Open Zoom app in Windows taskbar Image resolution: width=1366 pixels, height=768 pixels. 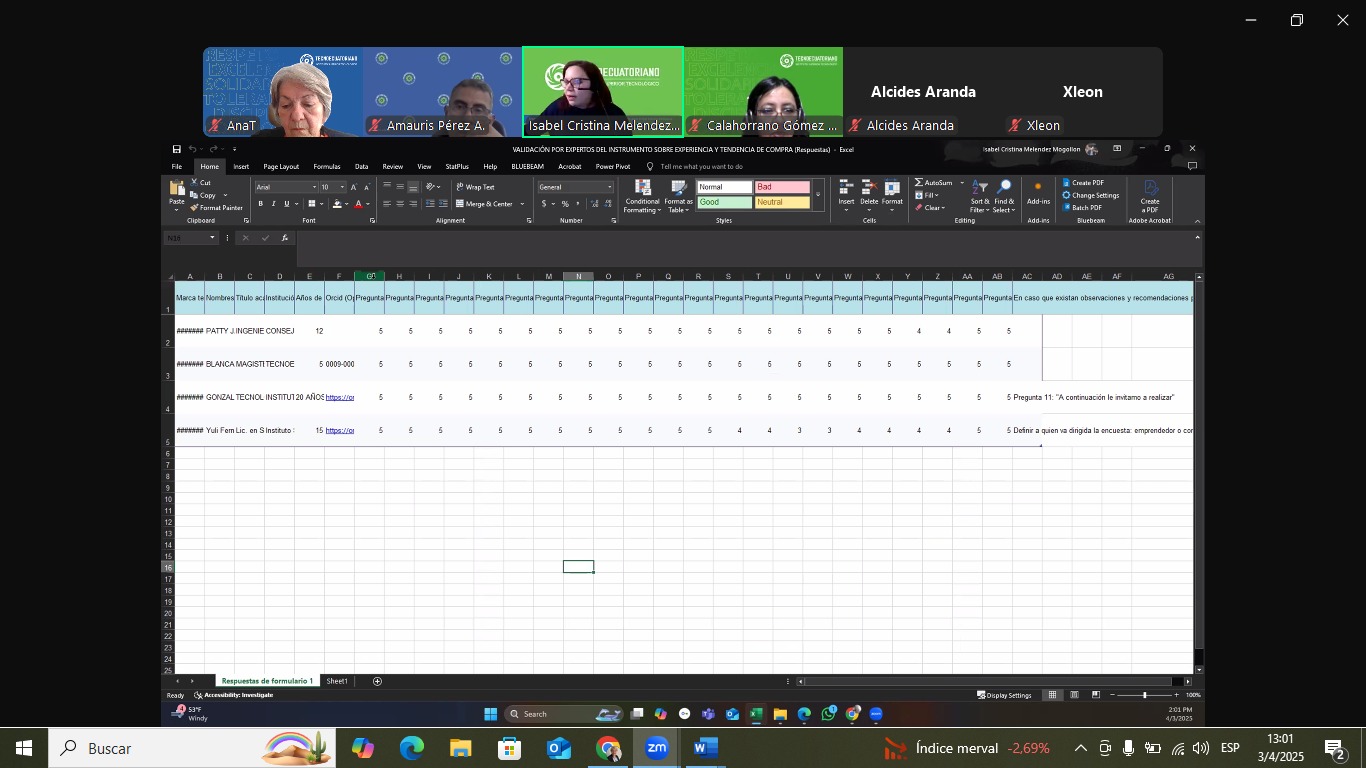656,748
